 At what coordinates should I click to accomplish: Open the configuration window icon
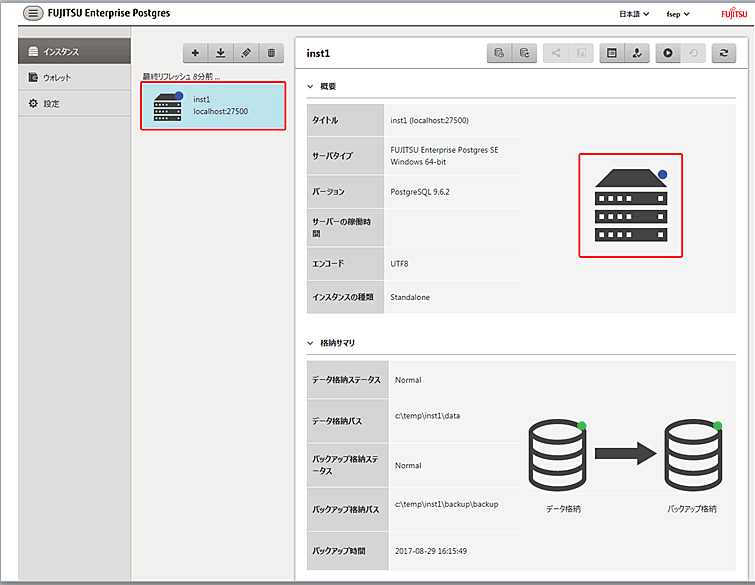point(612,53)
